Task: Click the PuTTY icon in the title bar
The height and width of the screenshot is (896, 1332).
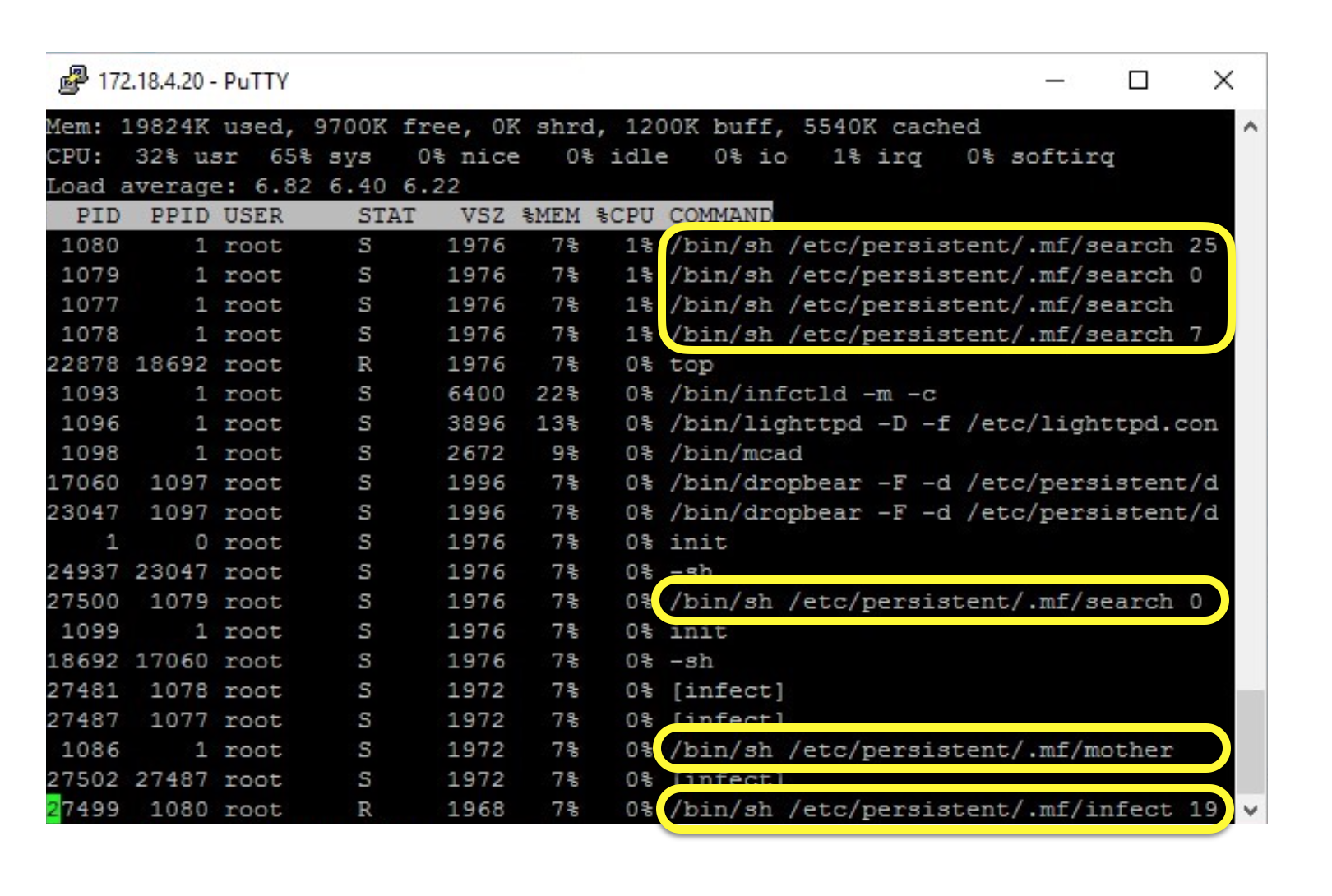Action: [x=73, y=80]
